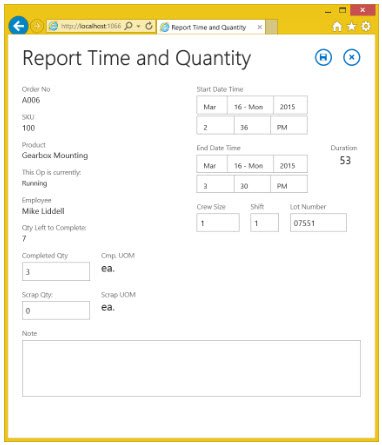Open browser Tools gear icon
Image resolution: width=382 pixels, height=445 pixels.
[366, 26]
